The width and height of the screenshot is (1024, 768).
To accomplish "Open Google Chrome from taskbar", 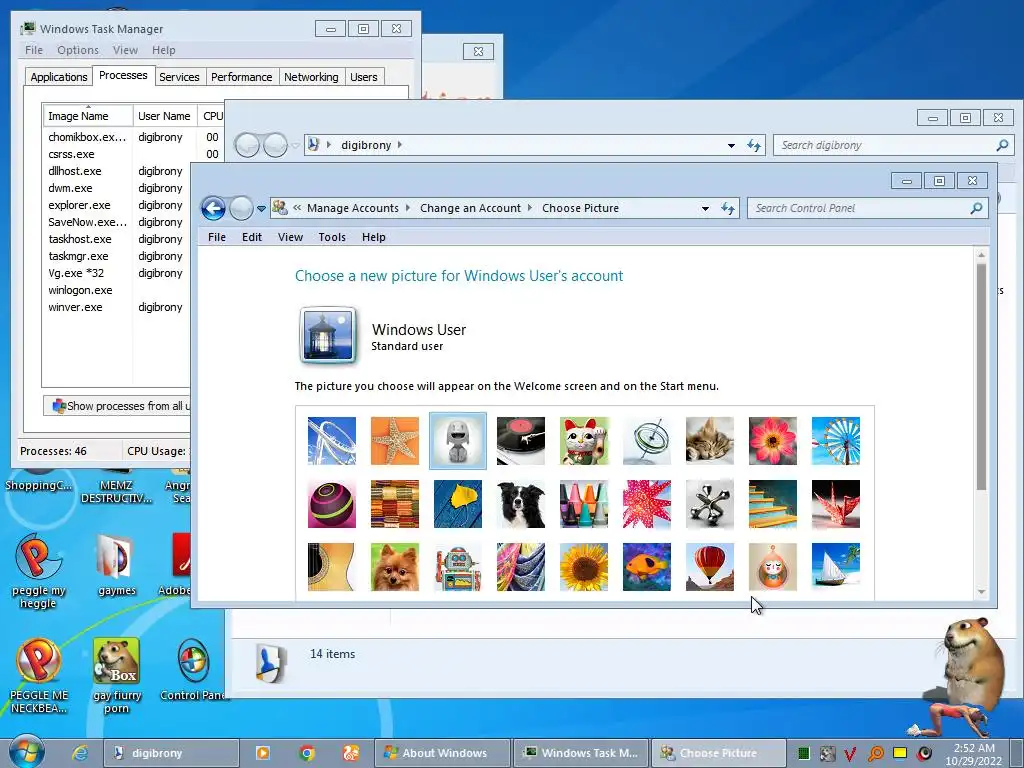I will (307, 753).
